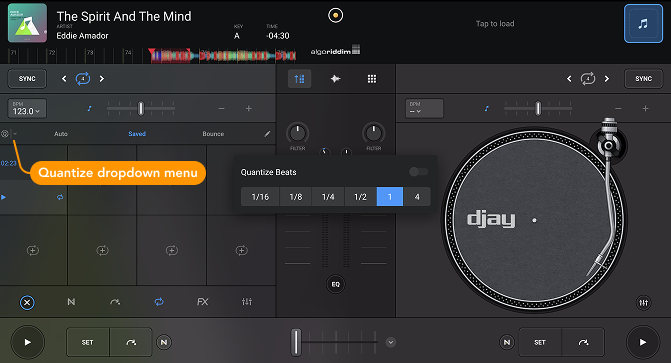Open the FX sparkle view tab
The width and height of the screenshot is (671, 363).
coord(336,79)
